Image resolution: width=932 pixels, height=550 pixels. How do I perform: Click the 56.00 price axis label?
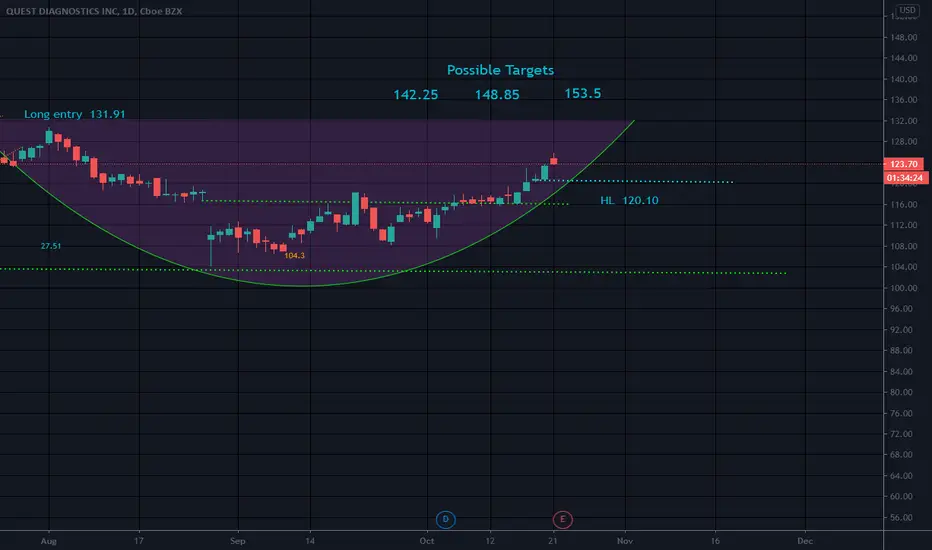tap(903, 517)
